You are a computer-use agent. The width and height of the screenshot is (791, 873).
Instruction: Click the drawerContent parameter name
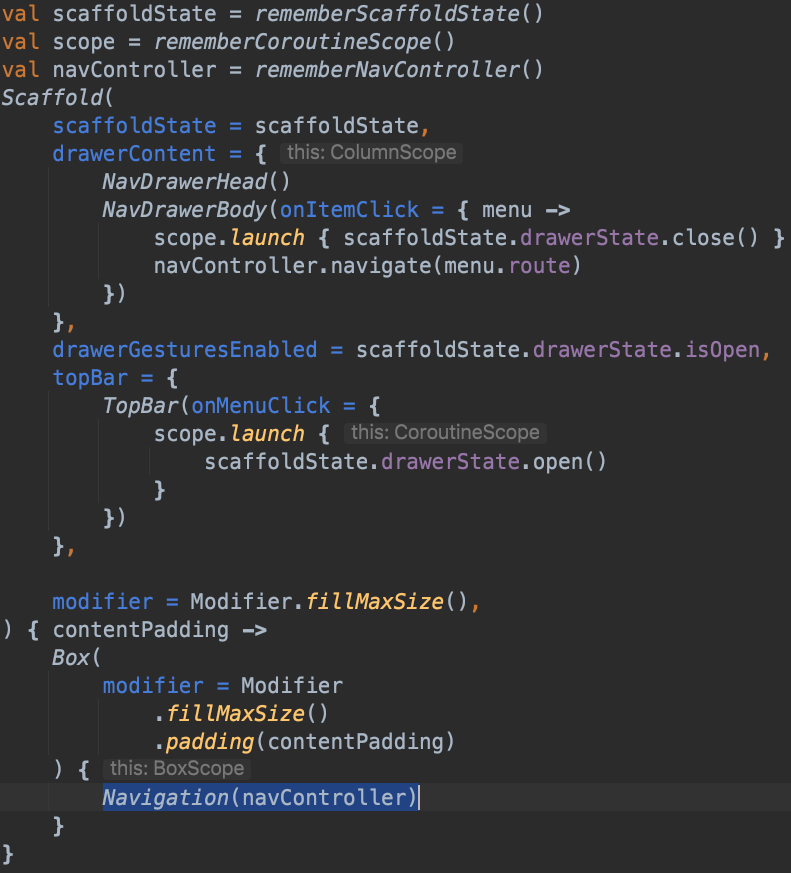[x=134, y=153]
